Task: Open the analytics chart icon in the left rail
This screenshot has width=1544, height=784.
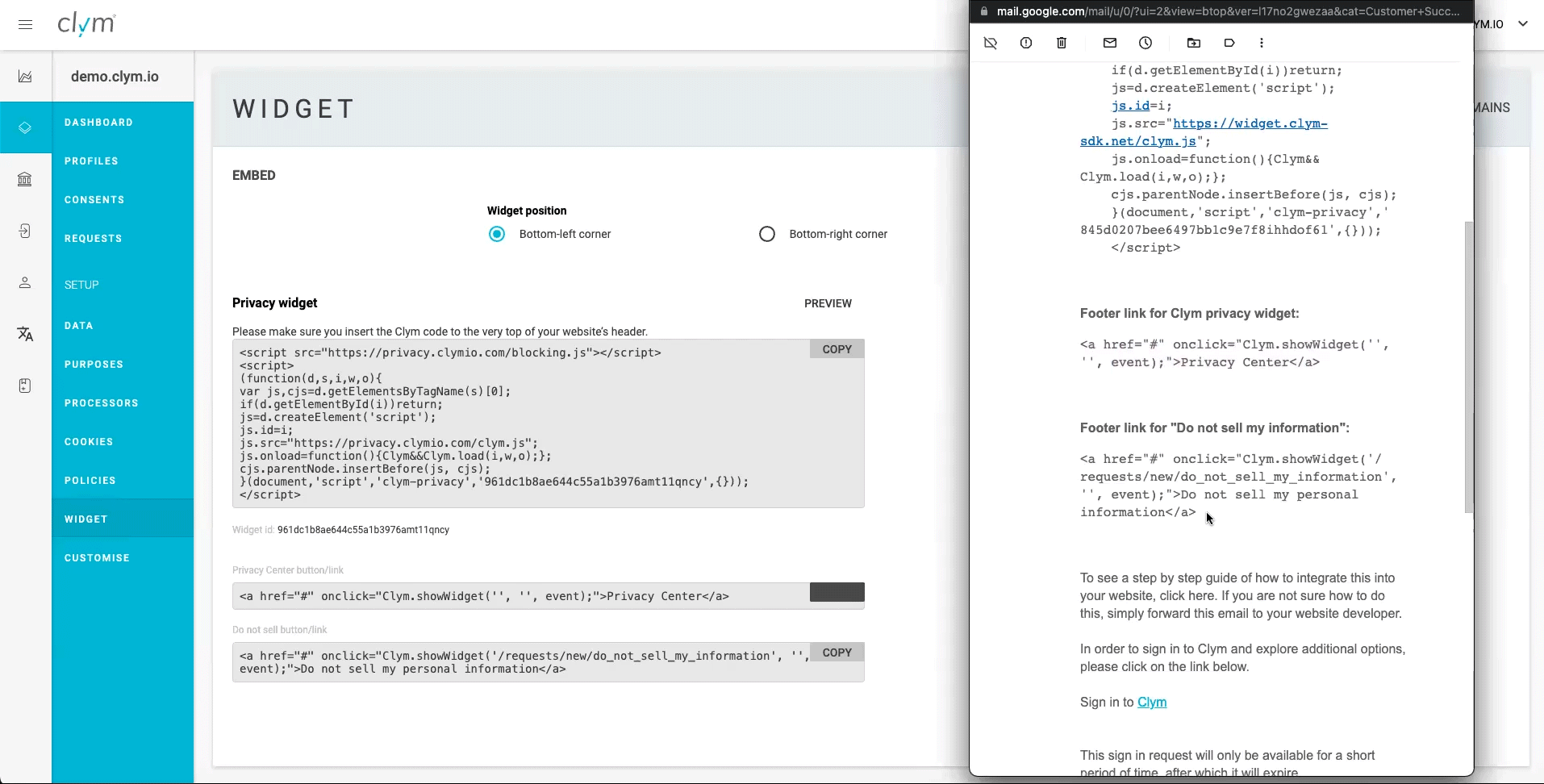Action: tap(25, 77)
